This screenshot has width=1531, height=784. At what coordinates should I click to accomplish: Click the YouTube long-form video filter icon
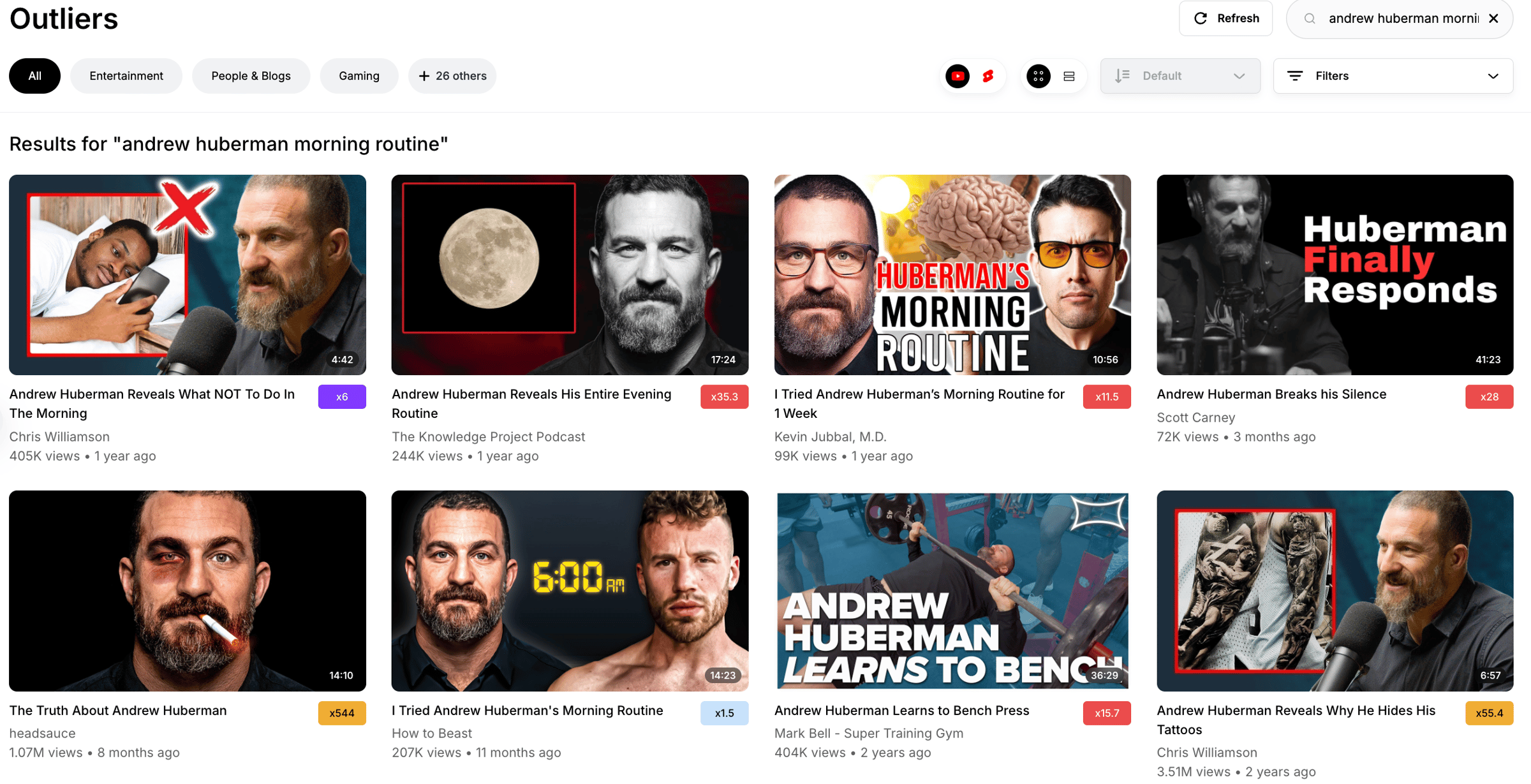(958, 76)
